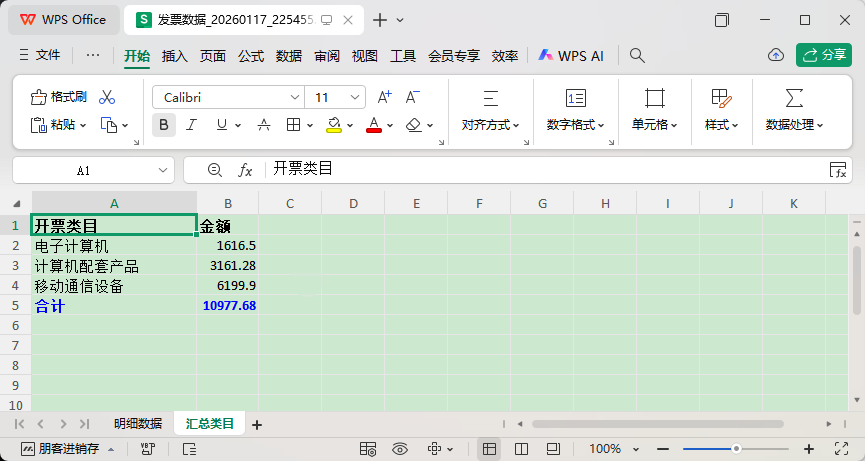
Task: Open the 文件 (File) menu
Action: pyautogui.click(x=40, y=55)
